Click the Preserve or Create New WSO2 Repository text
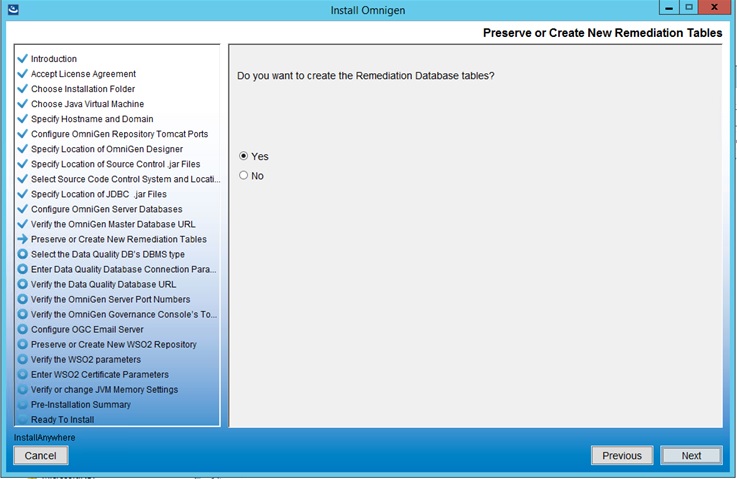 click(114, 345)
